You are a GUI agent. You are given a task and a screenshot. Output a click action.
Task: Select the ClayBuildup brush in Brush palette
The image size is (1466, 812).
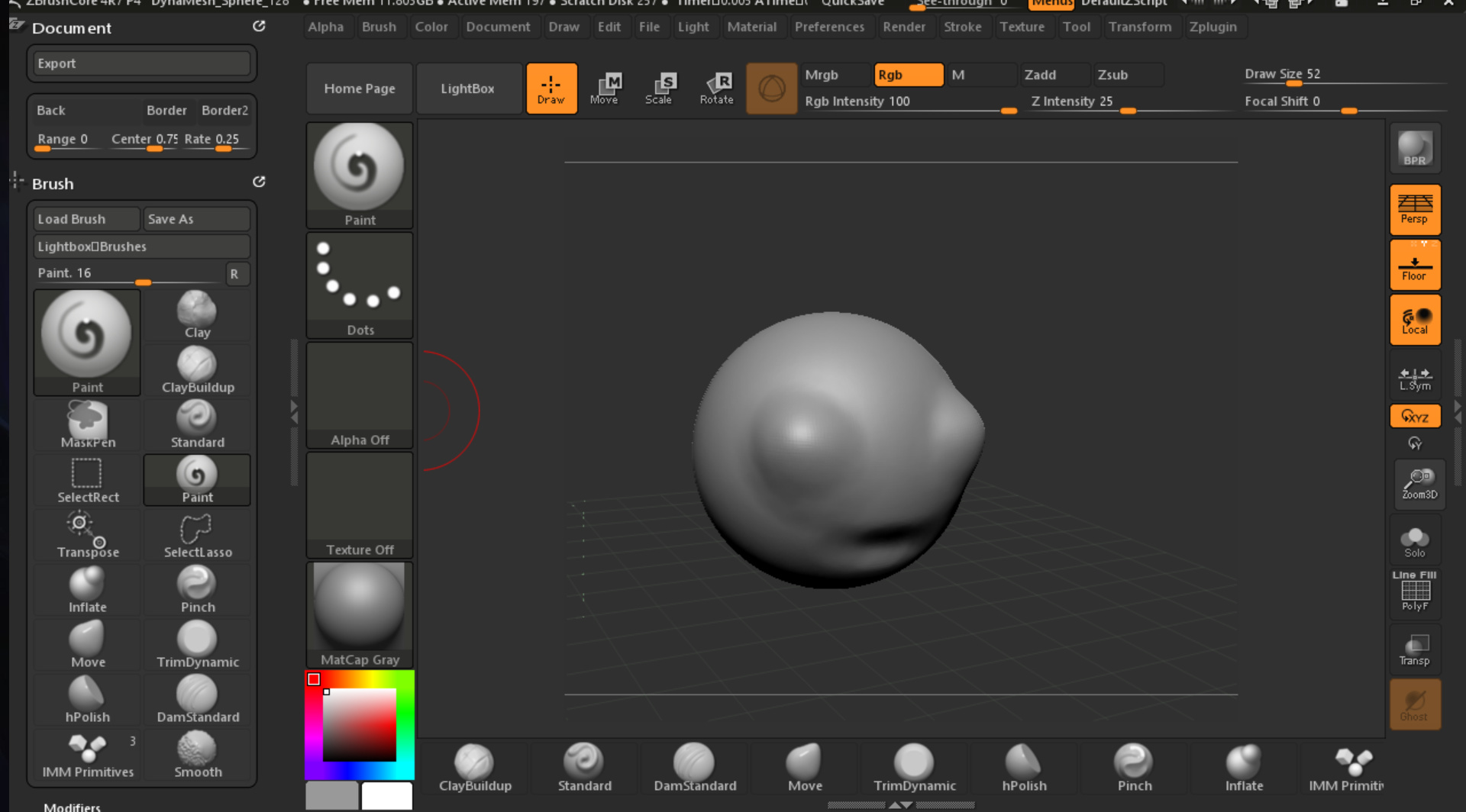pos(197,370)
